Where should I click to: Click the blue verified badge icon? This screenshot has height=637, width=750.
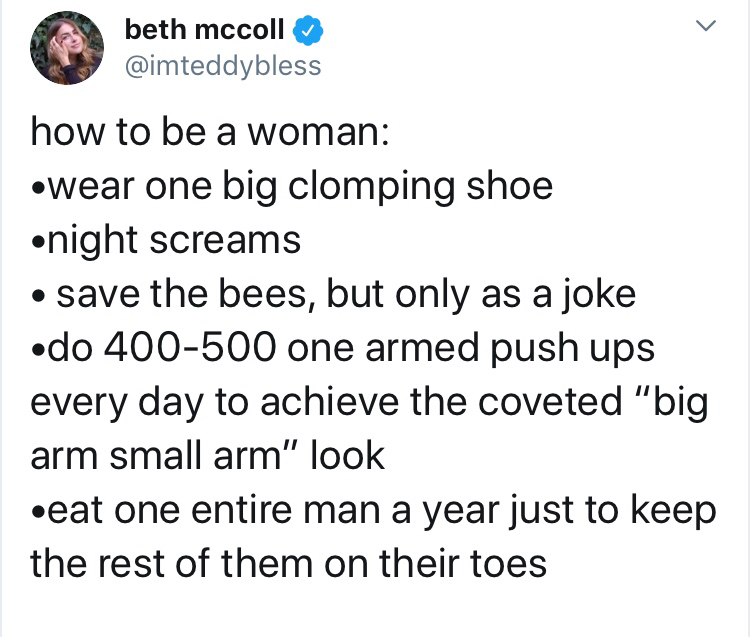[x=306, y=33]
